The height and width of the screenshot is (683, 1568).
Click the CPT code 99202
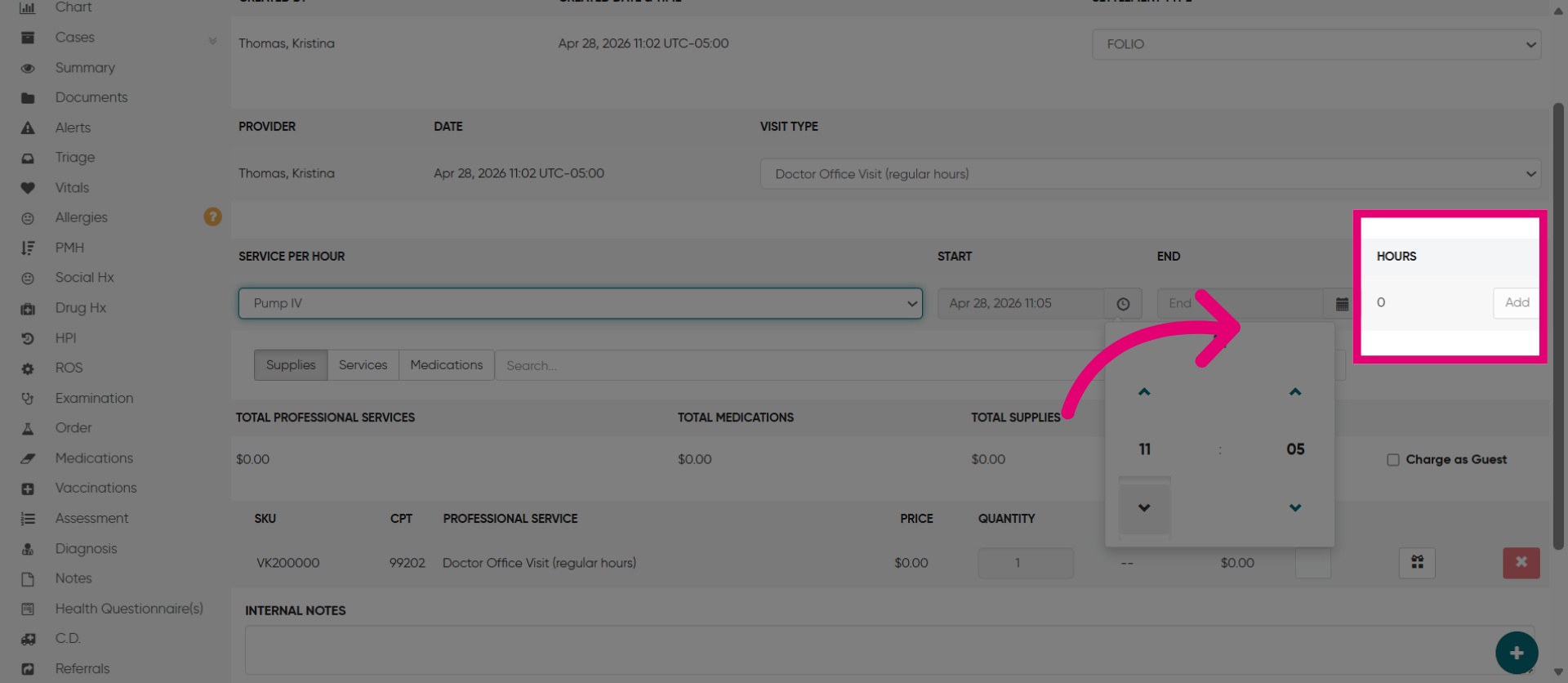coord(407,563)
